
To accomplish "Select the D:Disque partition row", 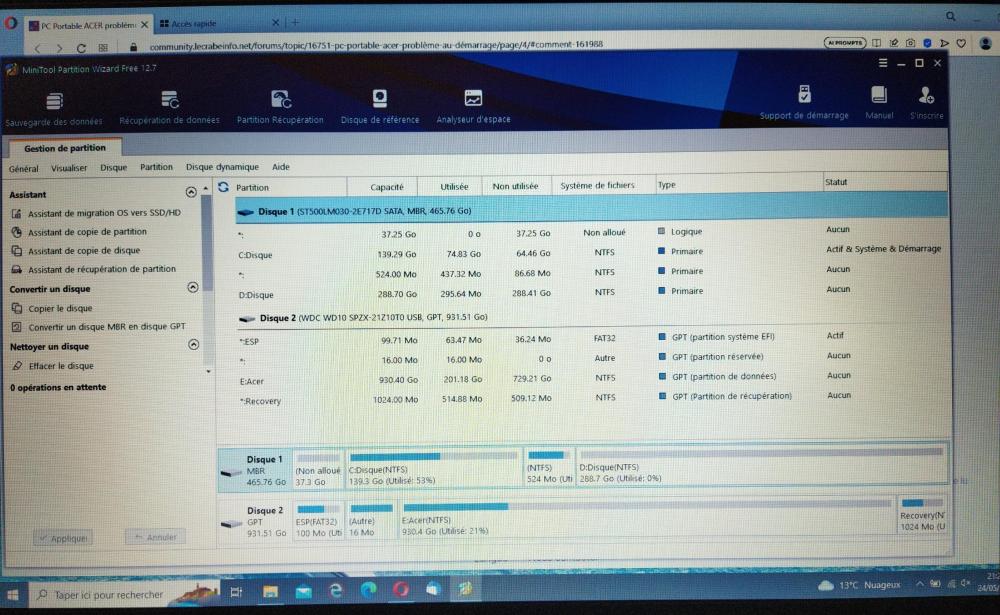I will click(x=591, y=293).
